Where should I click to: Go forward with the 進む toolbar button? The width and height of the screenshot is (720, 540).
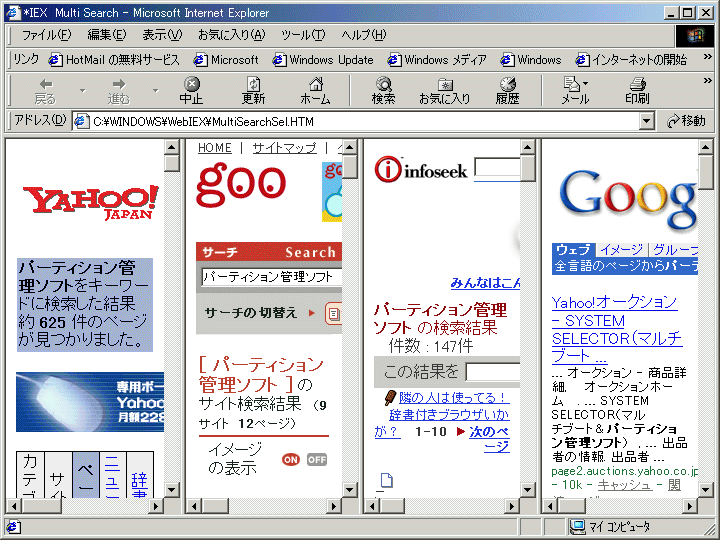point(118,91)
